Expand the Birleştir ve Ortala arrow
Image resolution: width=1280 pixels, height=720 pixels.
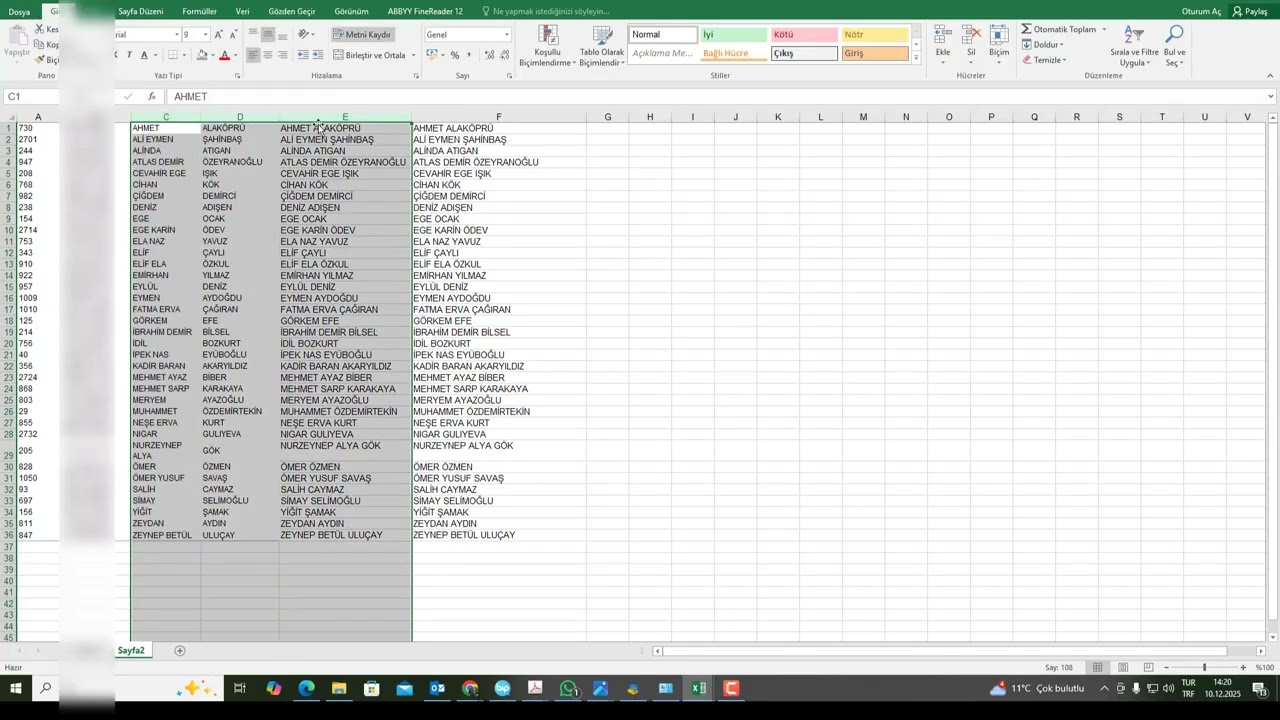pos(413,55)
